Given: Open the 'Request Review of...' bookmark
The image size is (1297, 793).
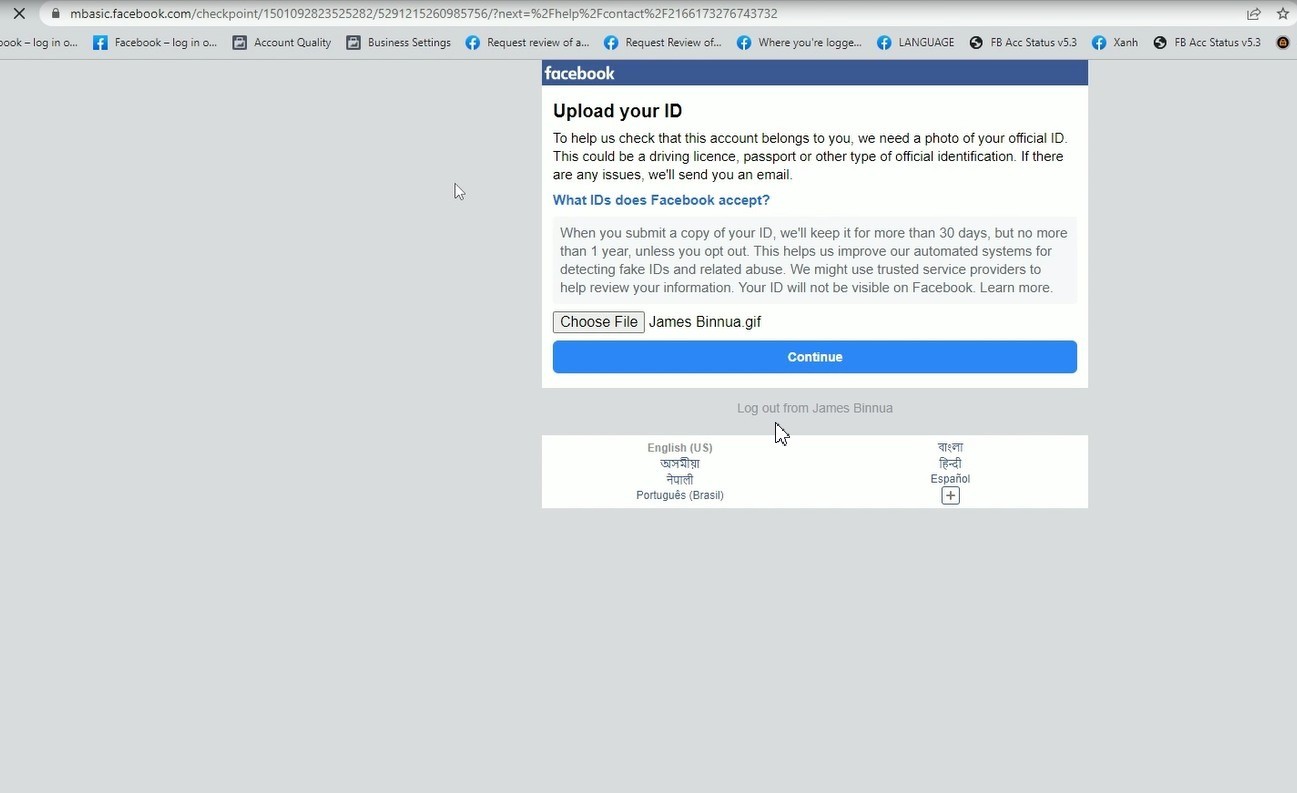Looking at the screenshot, I should 663,43.
